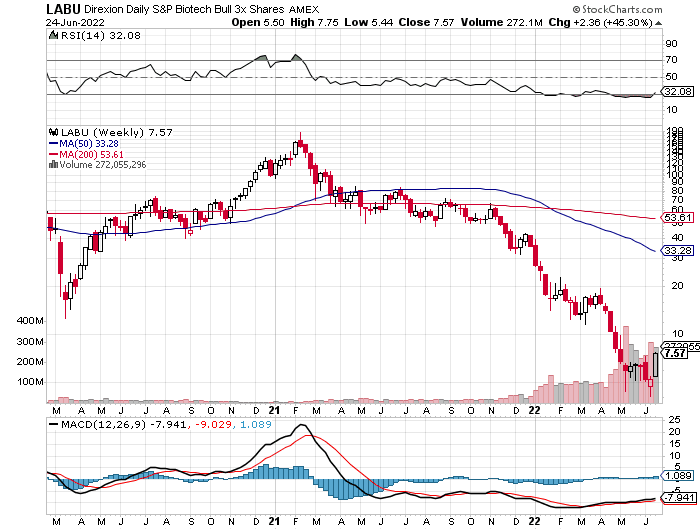Click the 'MA(50) 33.28' legend entry
Screen dimensions: 700x530
pyautogui.click(x=89, y=143)
